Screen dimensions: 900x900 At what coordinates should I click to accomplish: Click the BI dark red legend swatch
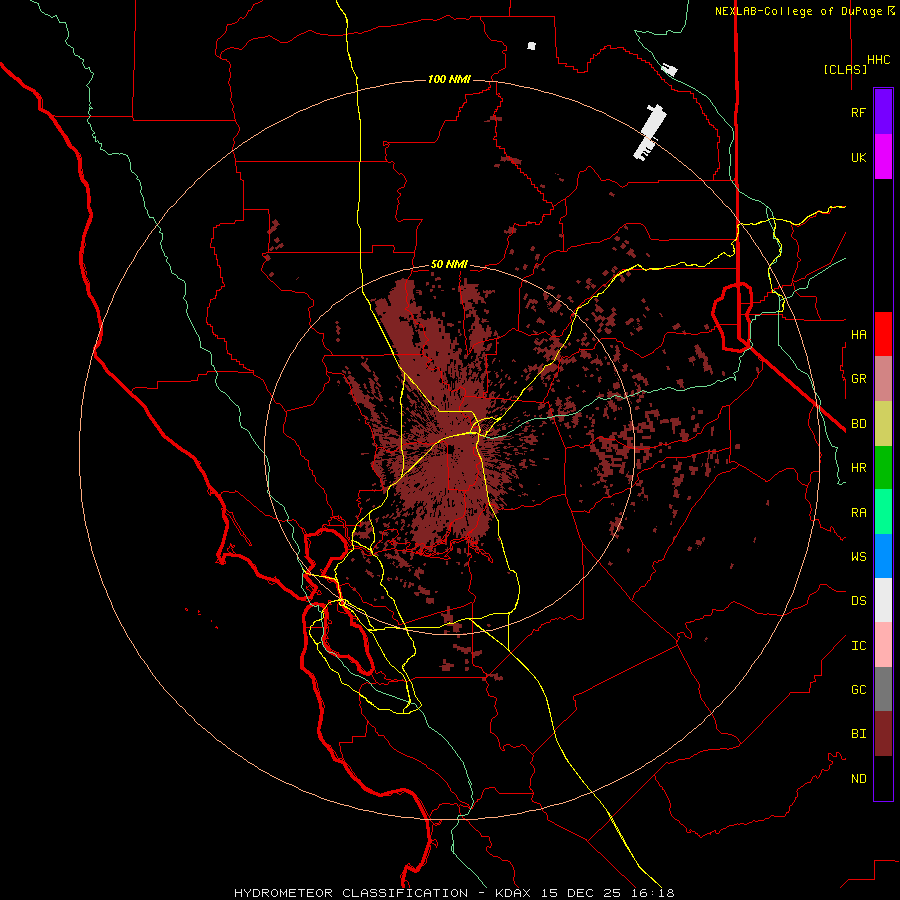pos(883,734)
